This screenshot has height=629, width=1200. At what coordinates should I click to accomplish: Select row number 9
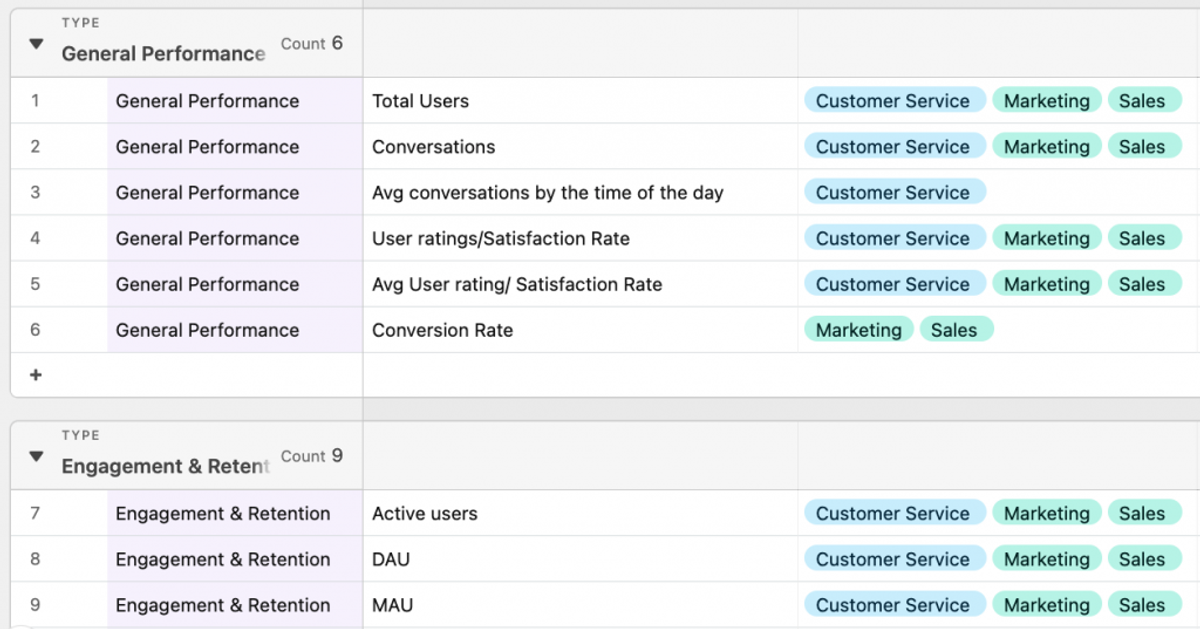click(x=35, y=606)
